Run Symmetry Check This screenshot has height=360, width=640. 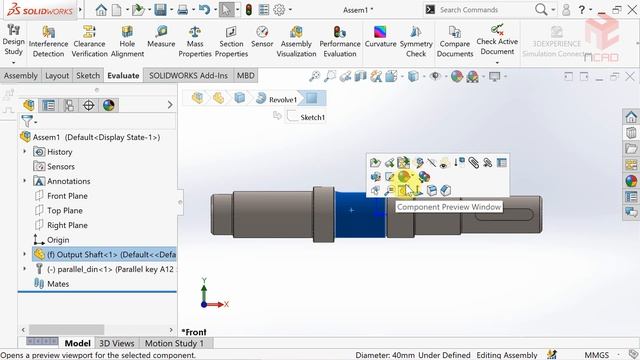(x=416, y=42)
